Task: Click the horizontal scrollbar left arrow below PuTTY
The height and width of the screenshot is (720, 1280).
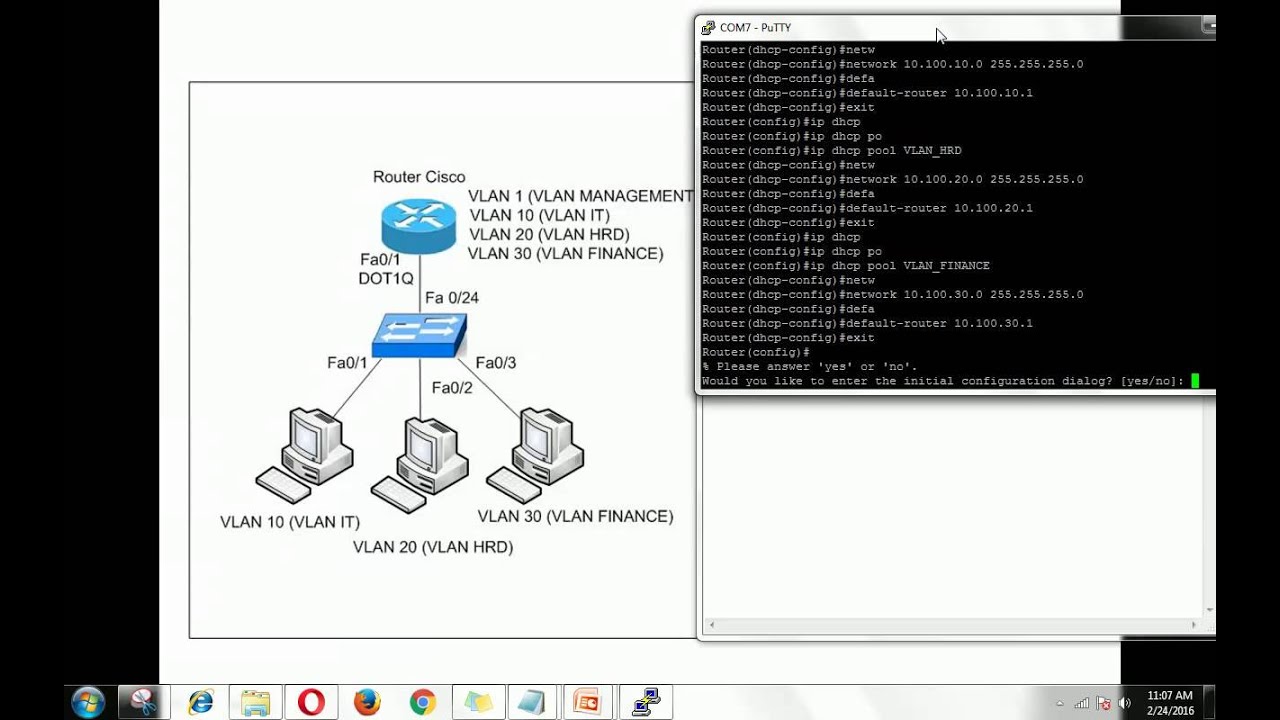Action: coord(711,625)
